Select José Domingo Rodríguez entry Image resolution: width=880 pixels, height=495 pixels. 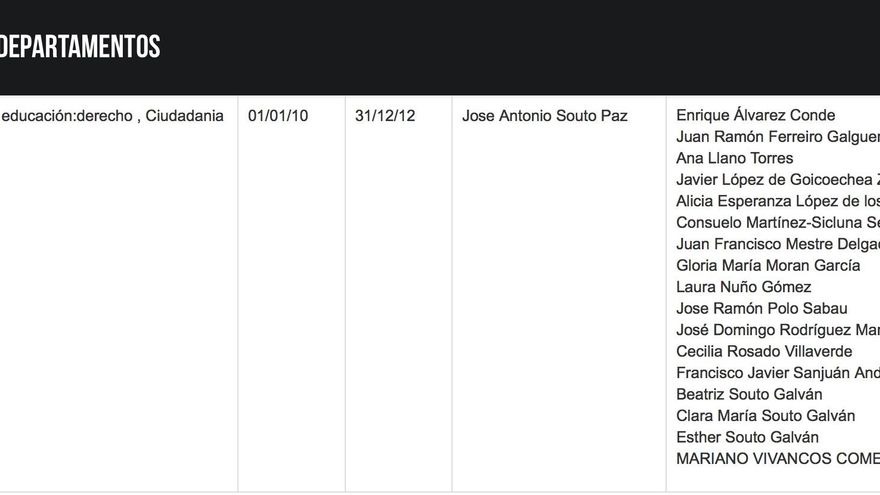click(x=778, y=330)
